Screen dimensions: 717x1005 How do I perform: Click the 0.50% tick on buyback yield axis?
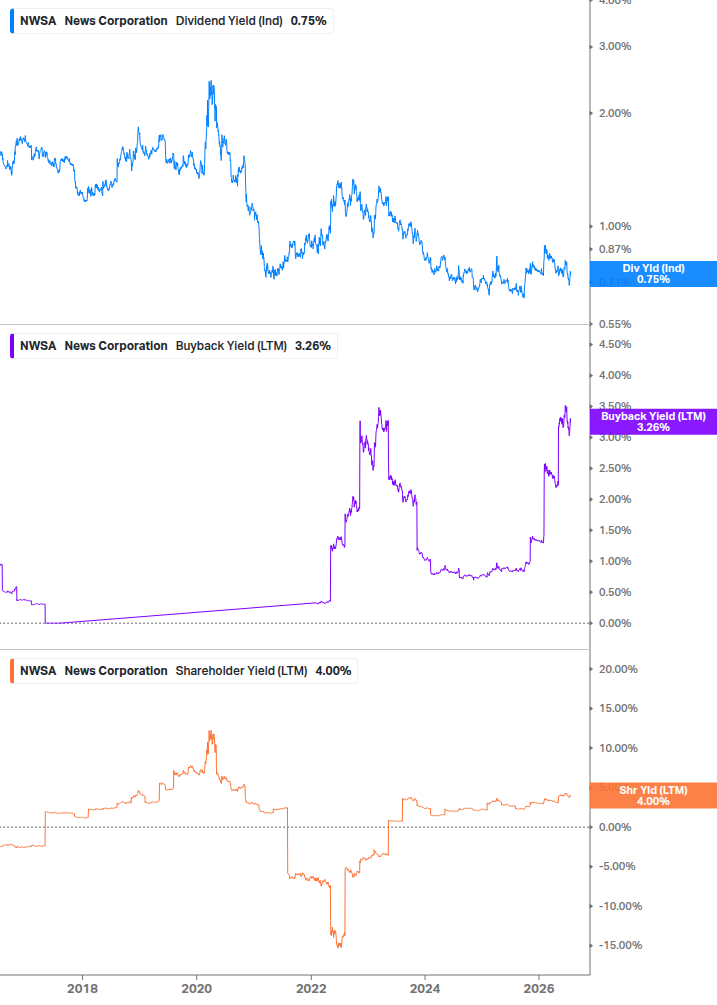(615, 592)
